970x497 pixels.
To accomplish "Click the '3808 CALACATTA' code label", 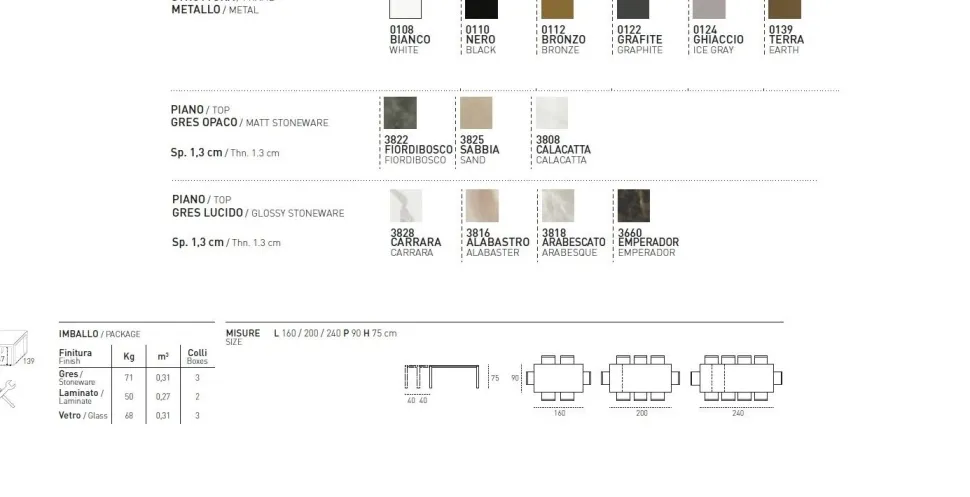I will click(564, 145).
